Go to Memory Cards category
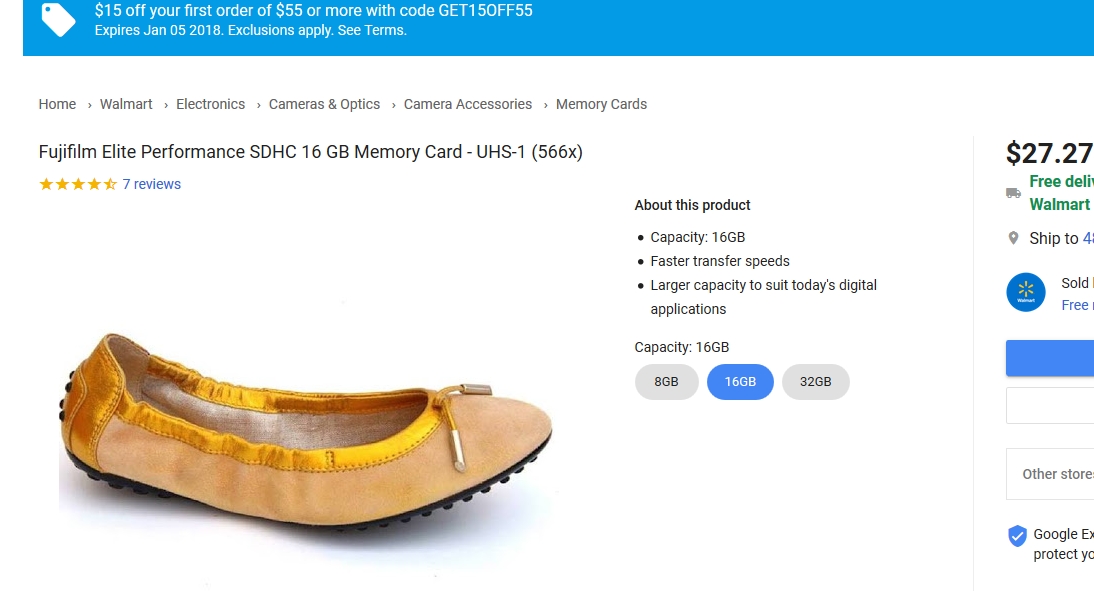Viewport: 1094px width, 591px height. click(x=601, y=104)
